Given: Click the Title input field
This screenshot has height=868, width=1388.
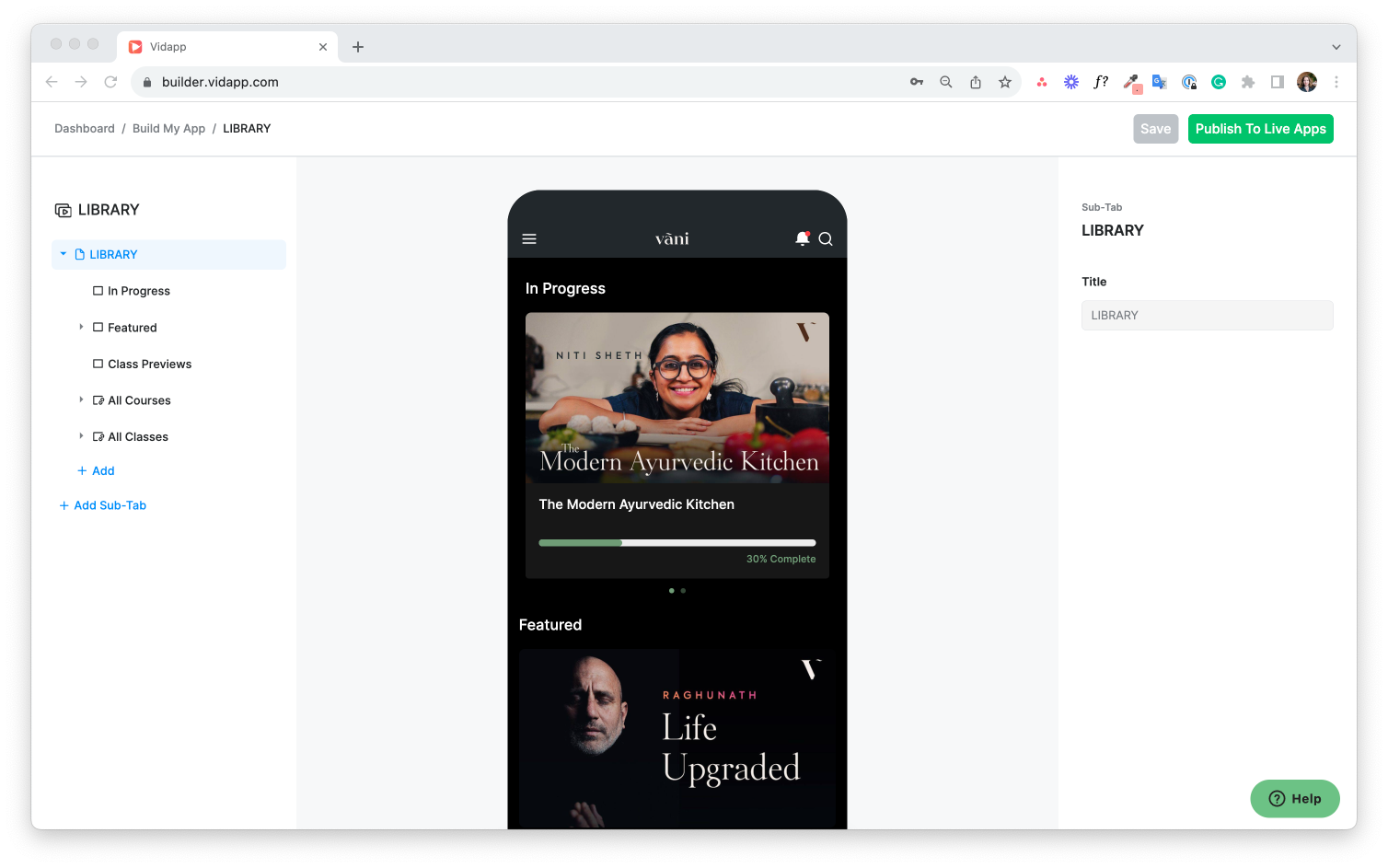Looking at the screenshot, I should pyautogui.click(x=1207, y=316).
